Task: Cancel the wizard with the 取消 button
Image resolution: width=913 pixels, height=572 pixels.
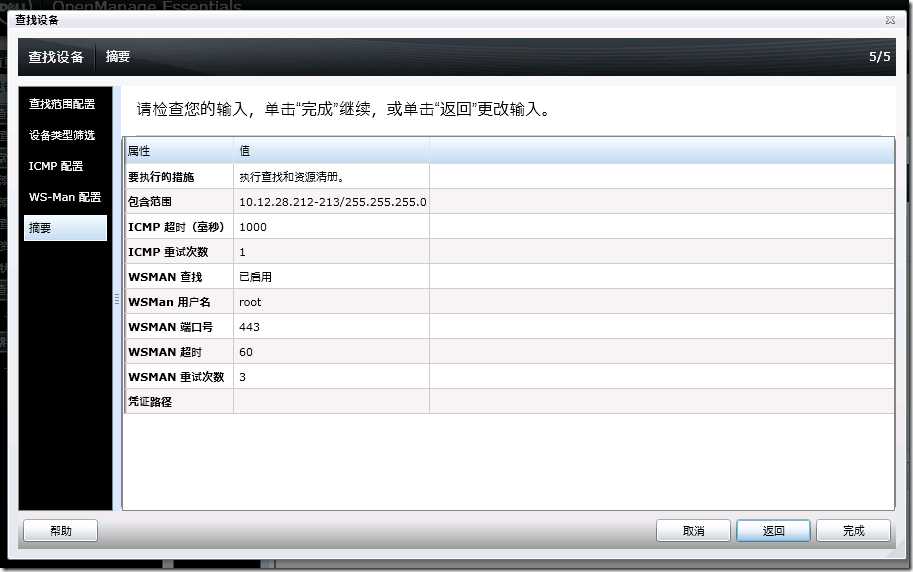Action: pos(693,531)
